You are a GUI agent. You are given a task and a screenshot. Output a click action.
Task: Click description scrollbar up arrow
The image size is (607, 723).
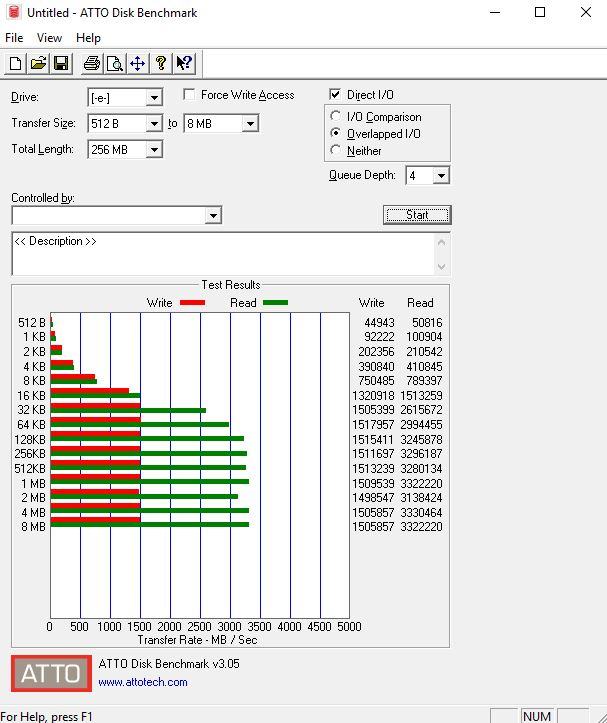coord(441,242)
